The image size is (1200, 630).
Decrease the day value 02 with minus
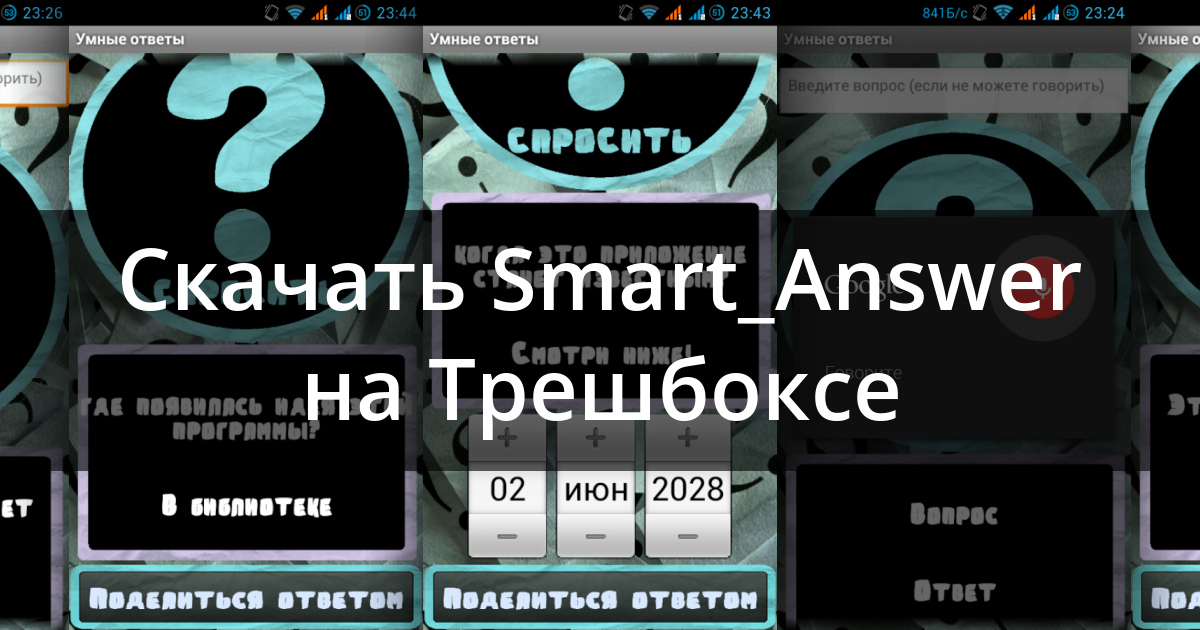[x=507, y=536]
